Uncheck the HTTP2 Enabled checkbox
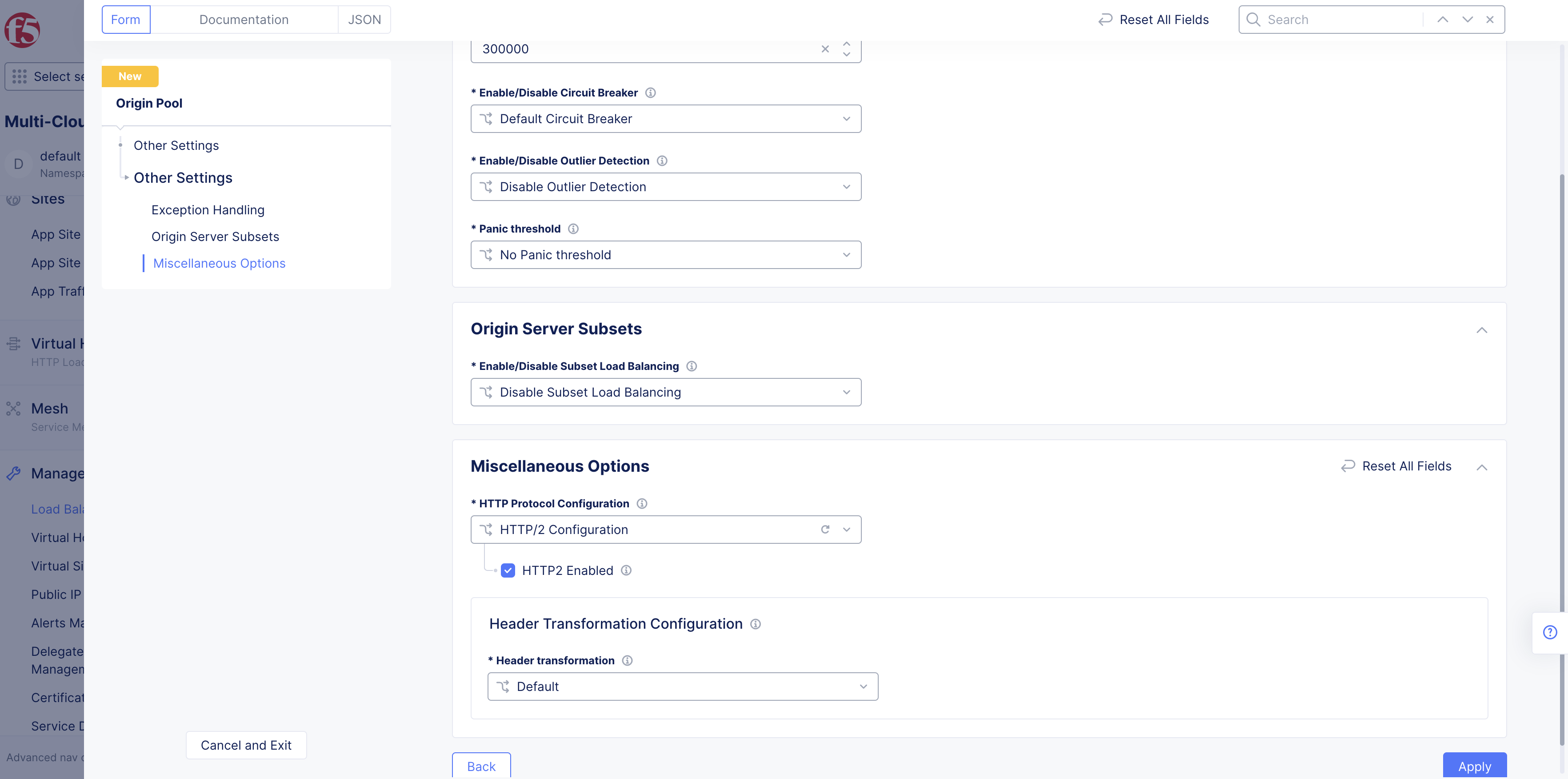Viewport: 1568px width, 779px height. (508, 570)
